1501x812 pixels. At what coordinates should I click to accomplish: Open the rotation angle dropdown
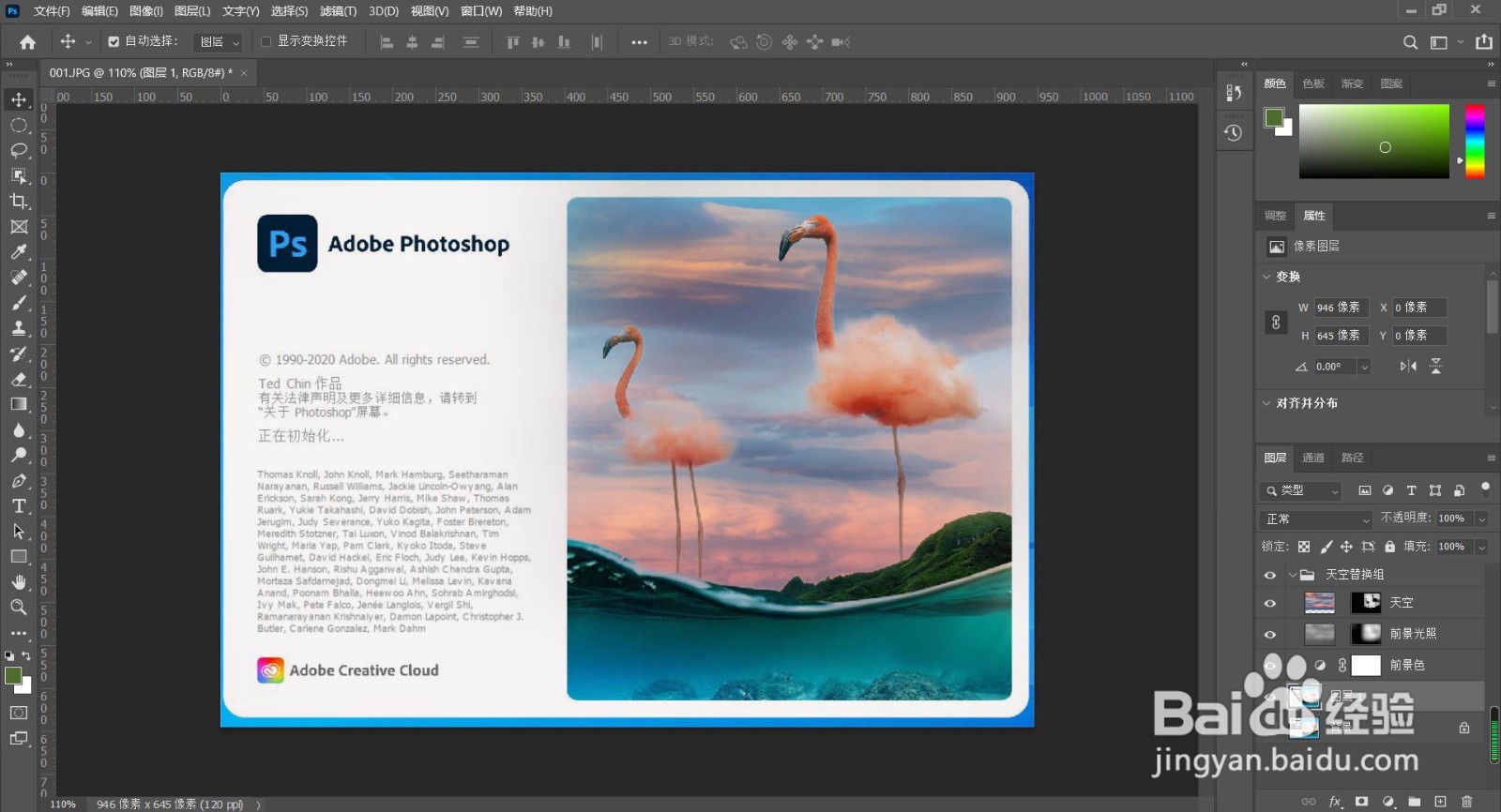[x=1364, y=367]
